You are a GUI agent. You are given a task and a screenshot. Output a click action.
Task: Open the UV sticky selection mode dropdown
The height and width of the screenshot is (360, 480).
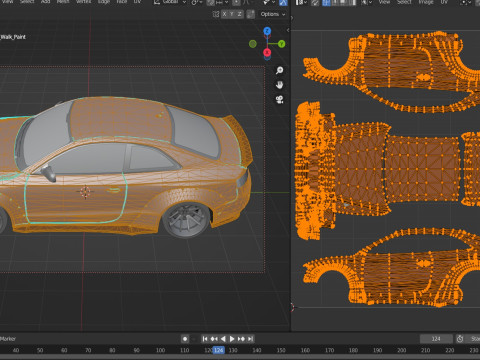[366, 2]
